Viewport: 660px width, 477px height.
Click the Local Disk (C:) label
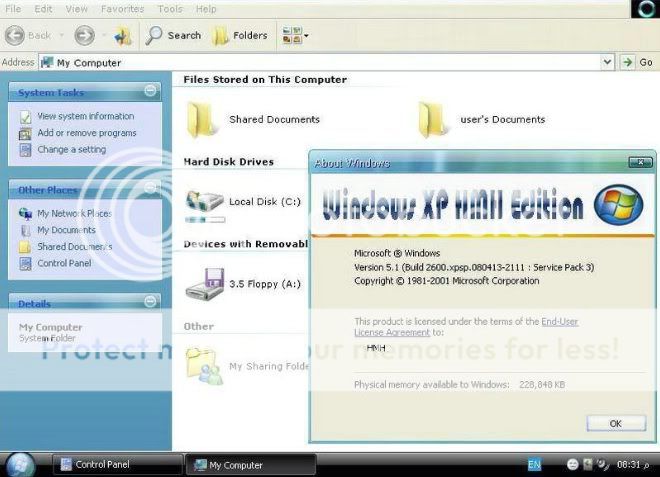[265, 202]
